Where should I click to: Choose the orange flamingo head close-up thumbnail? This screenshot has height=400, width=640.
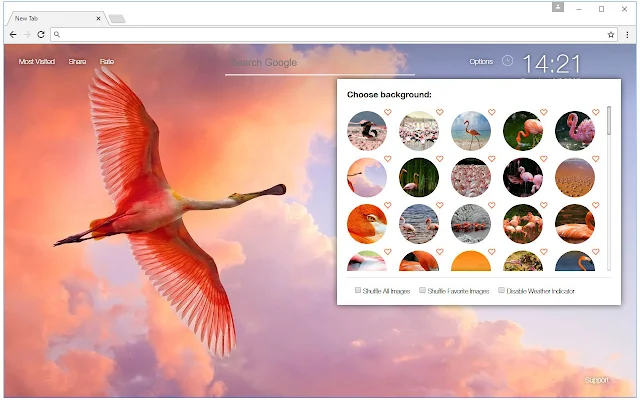pos(367,224)
